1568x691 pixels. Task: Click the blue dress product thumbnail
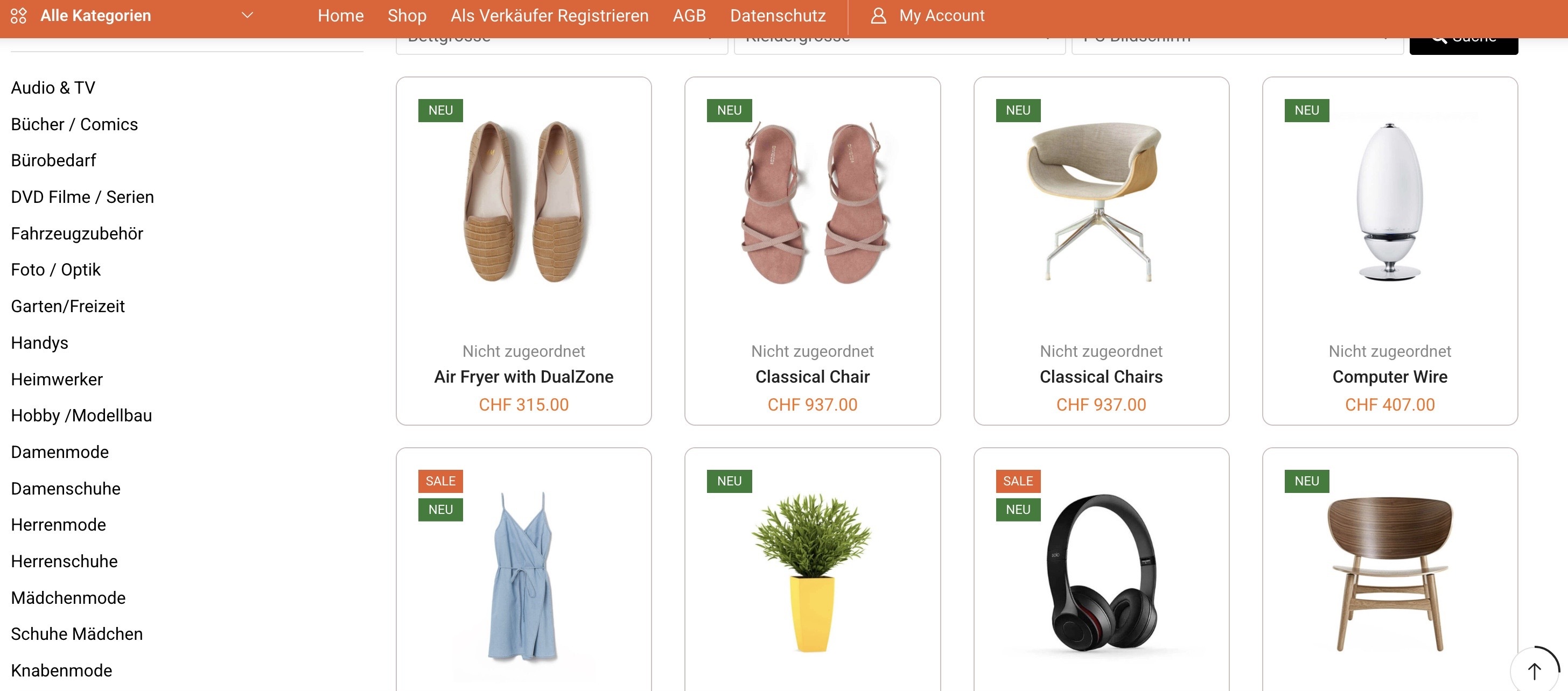(x=523, y=577)
